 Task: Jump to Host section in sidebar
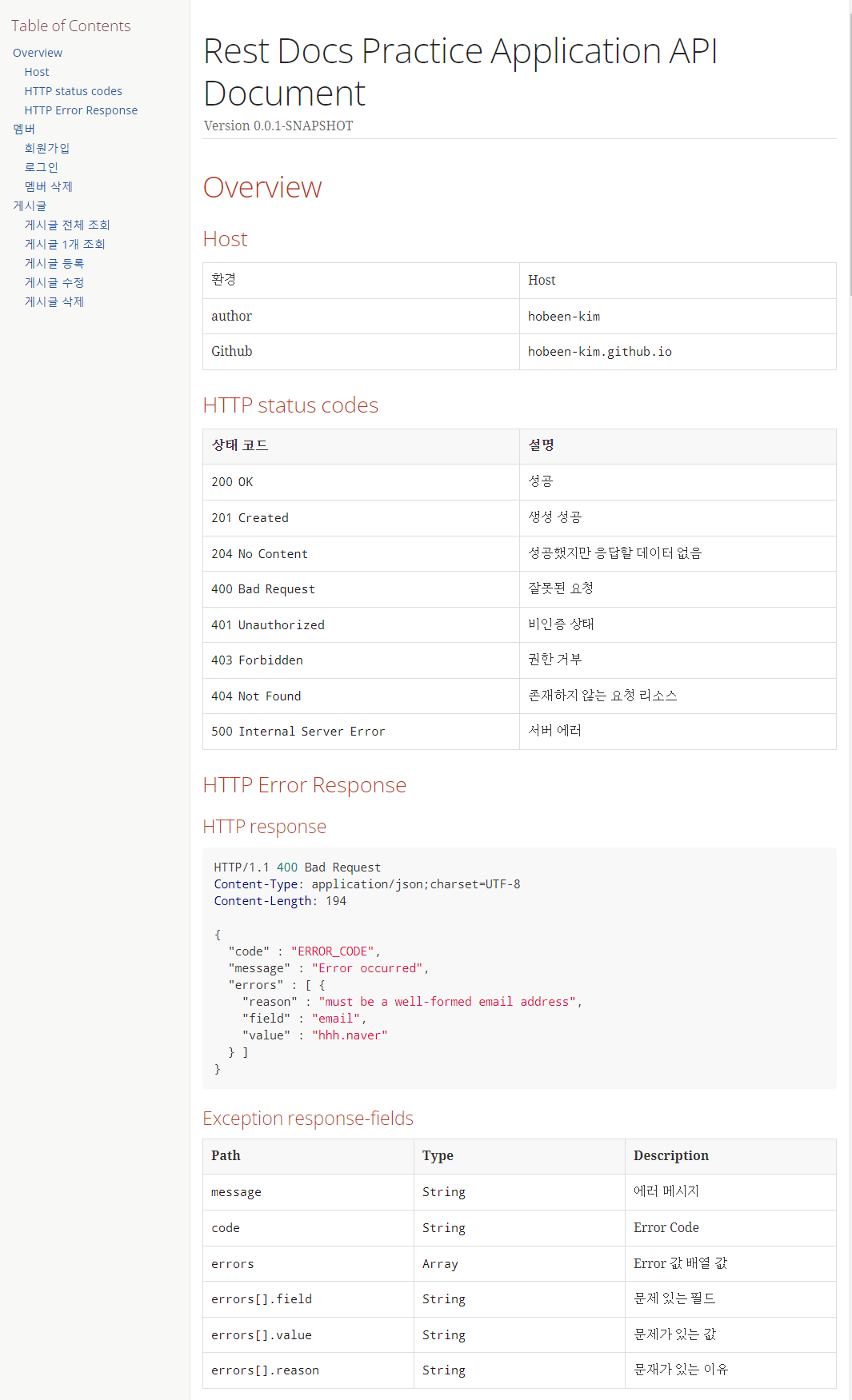coord(37,72)
